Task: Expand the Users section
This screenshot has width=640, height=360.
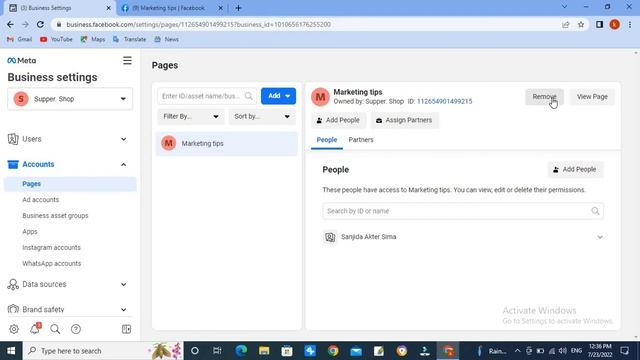Action: point(124,140)
